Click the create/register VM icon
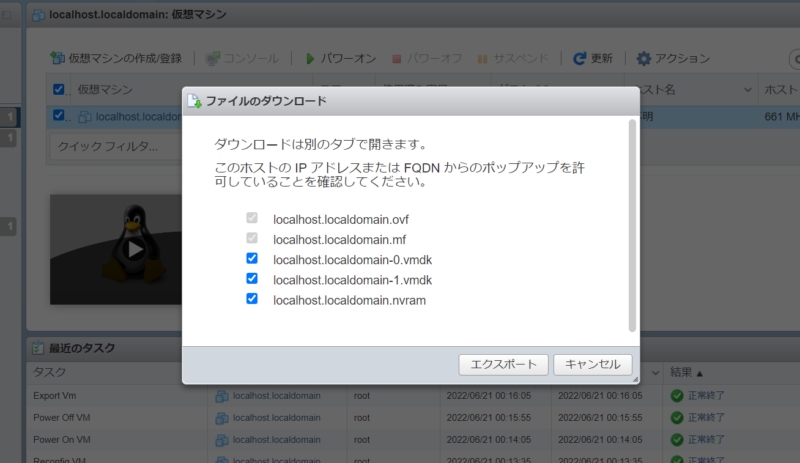Screen dimensions: 800x463 point(58,59)
